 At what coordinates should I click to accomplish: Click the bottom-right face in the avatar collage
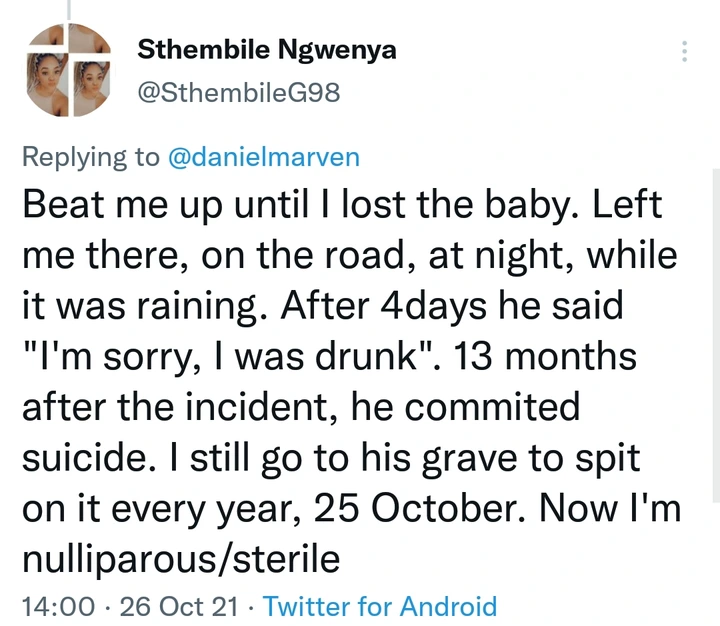click(92, 88)
